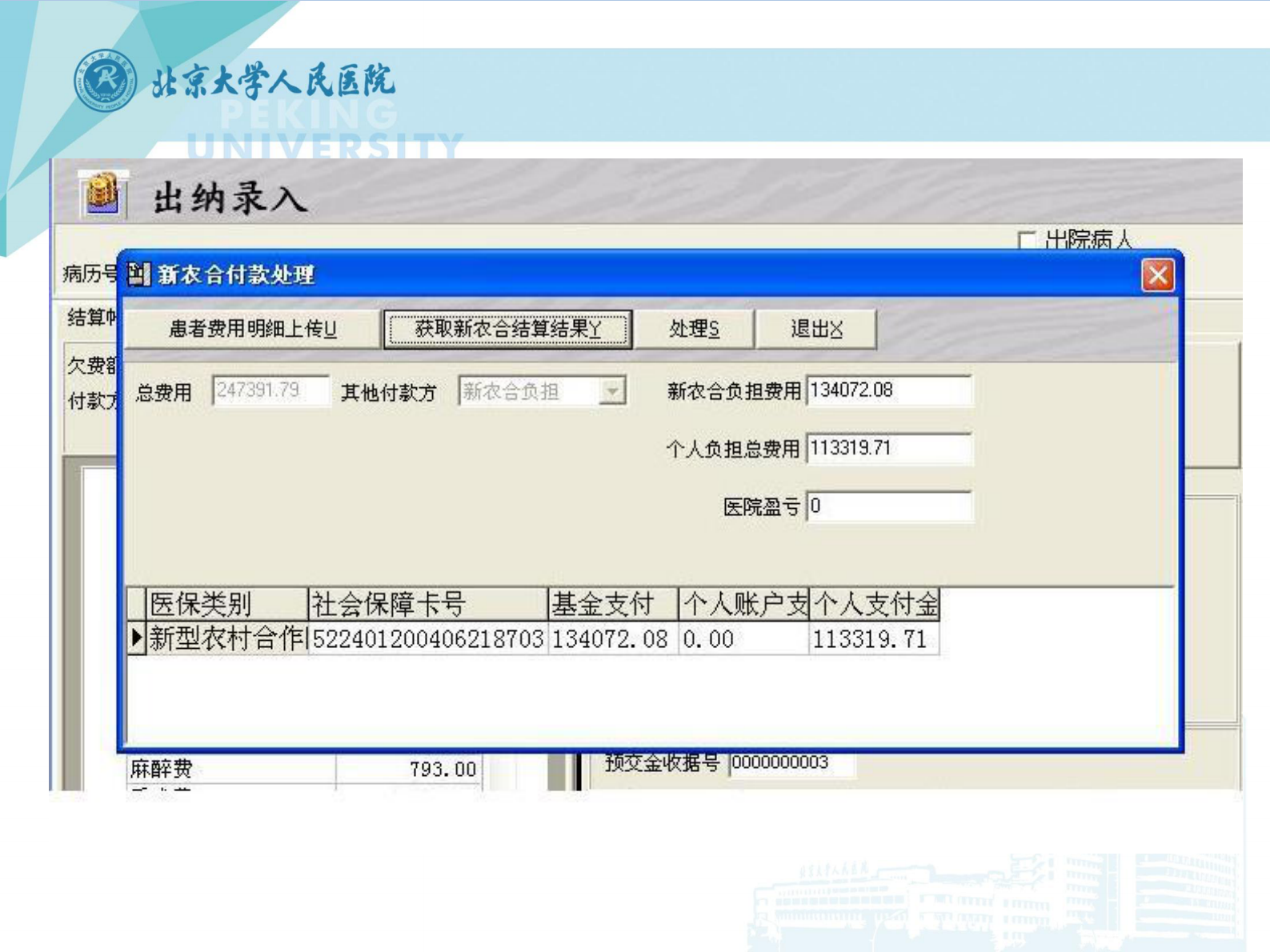Click the 医保类别 column header
This screenshot has width=1270, height=952.
tap(226, 604)
